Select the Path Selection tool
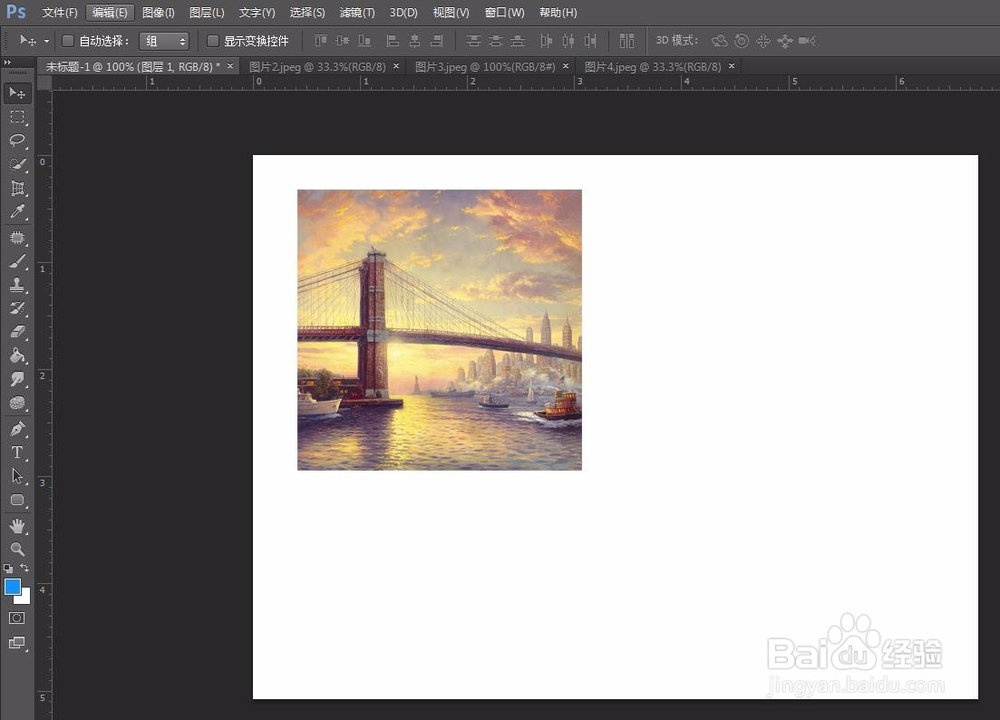Viewport: 1000px width, 720px height. tap(17, 476)
